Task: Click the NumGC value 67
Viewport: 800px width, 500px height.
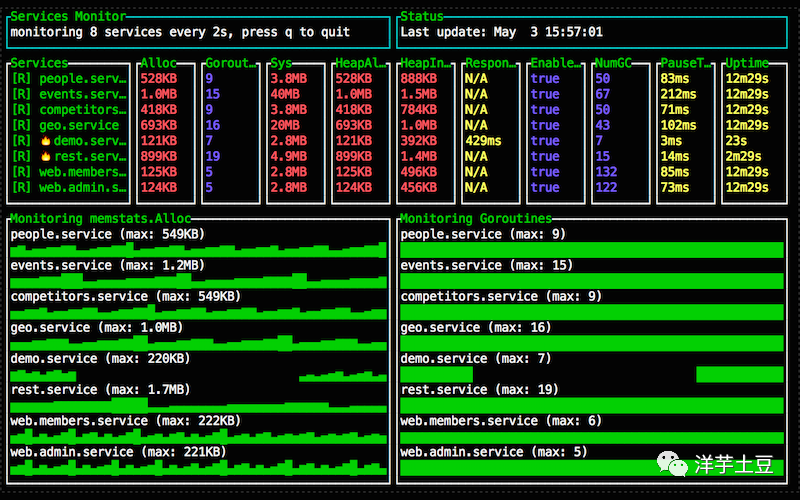Action: [603, 94]
